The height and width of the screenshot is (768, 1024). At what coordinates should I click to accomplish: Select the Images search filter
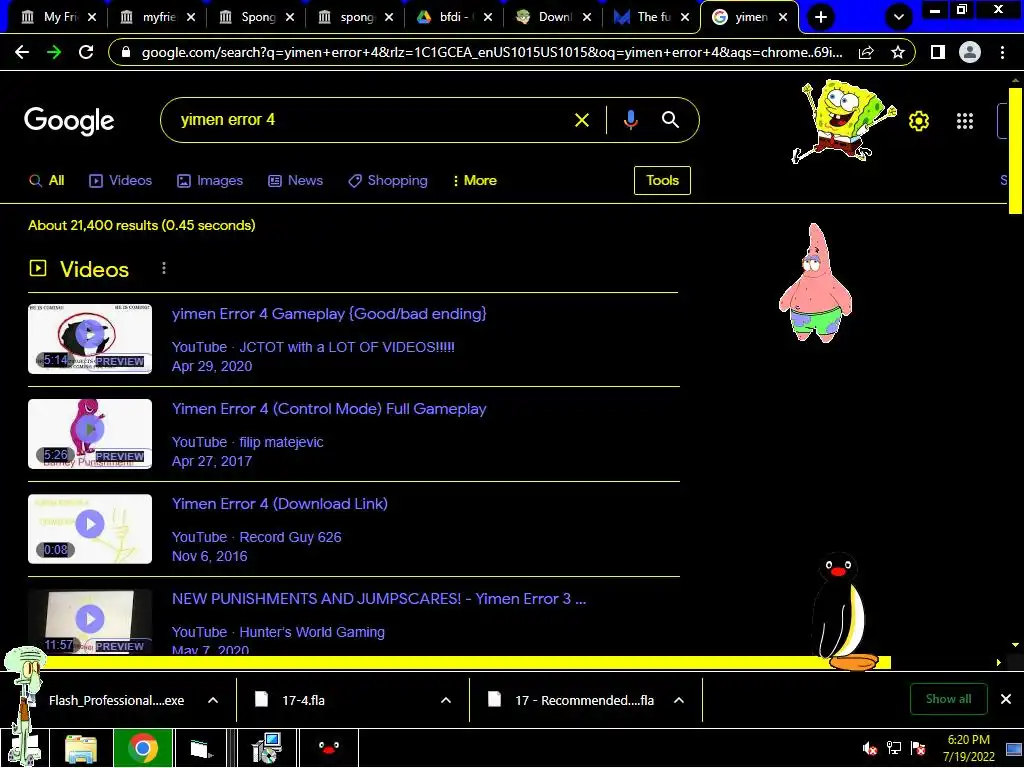pos(210,180)
